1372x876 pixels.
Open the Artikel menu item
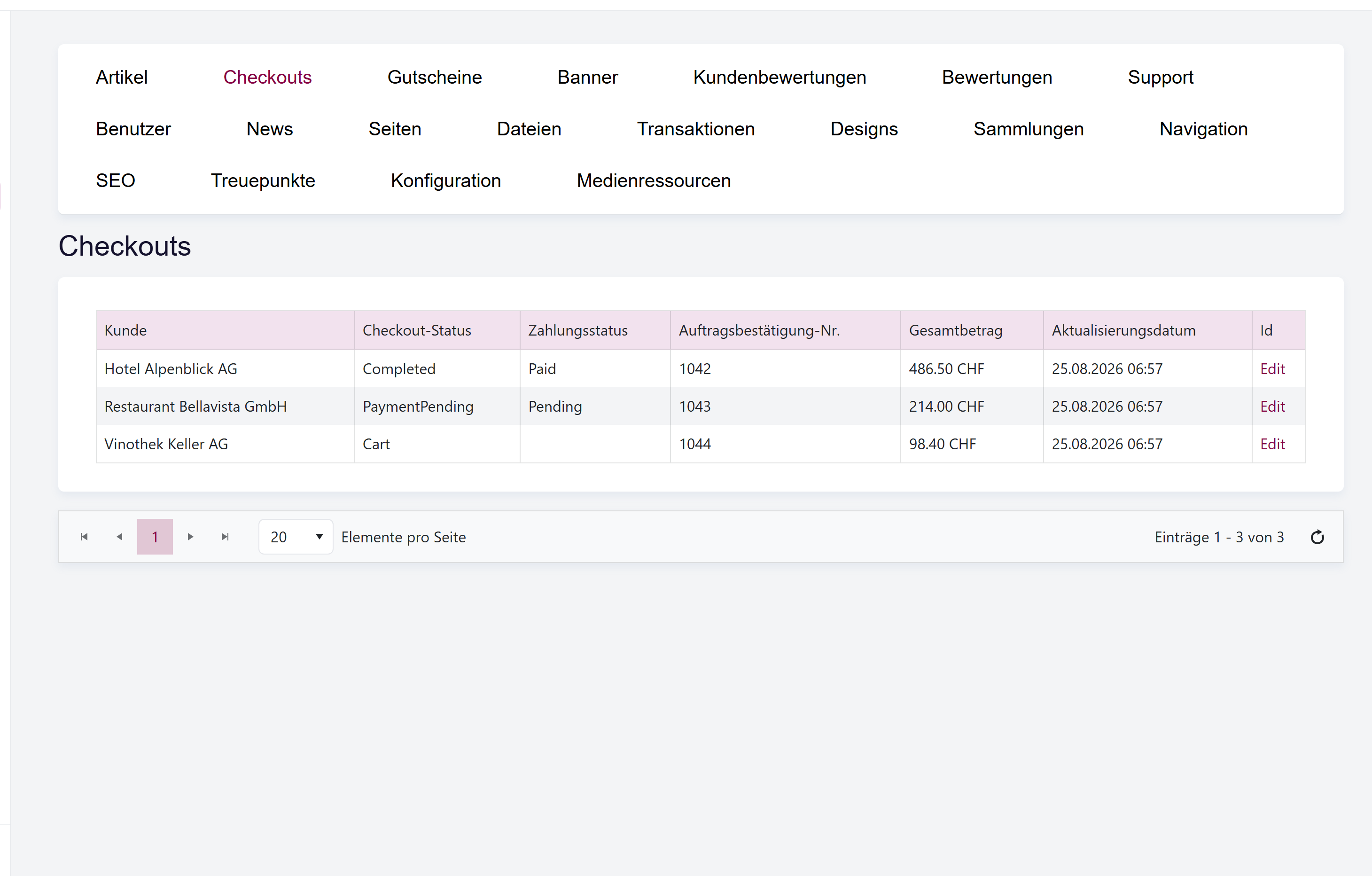coord(122,78)
